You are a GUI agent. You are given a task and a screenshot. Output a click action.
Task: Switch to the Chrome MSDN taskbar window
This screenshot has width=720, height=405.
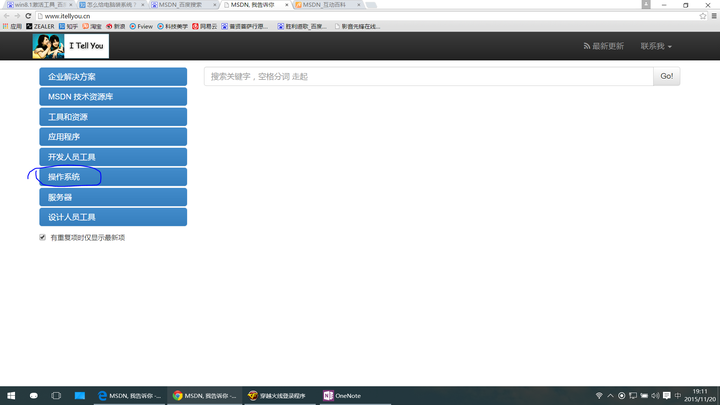[x=204, y=395]
